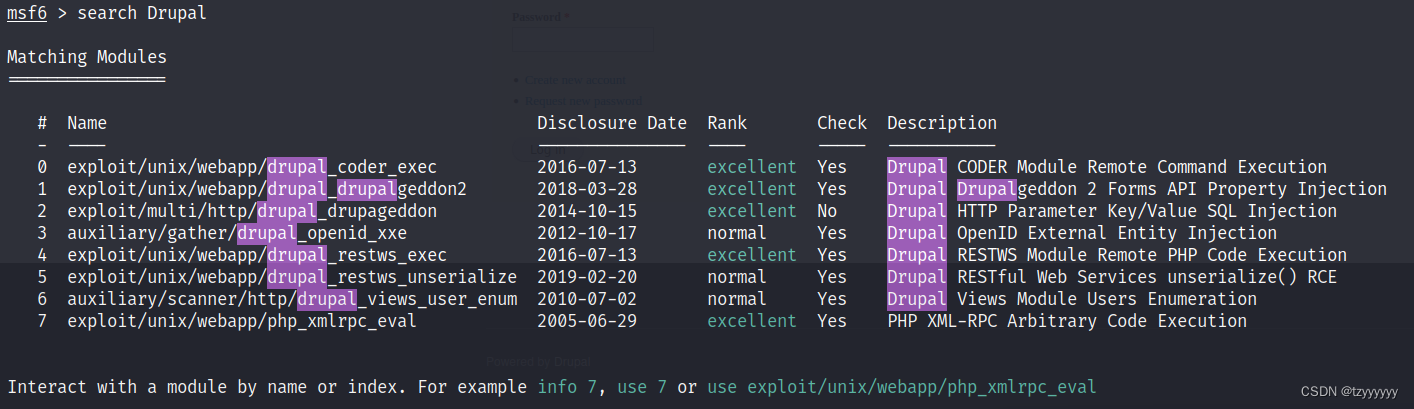This screenshot has width=1414, height=409.
Task: Click the 'Disclosure Date' column header
Action: (x=612, y=123)
